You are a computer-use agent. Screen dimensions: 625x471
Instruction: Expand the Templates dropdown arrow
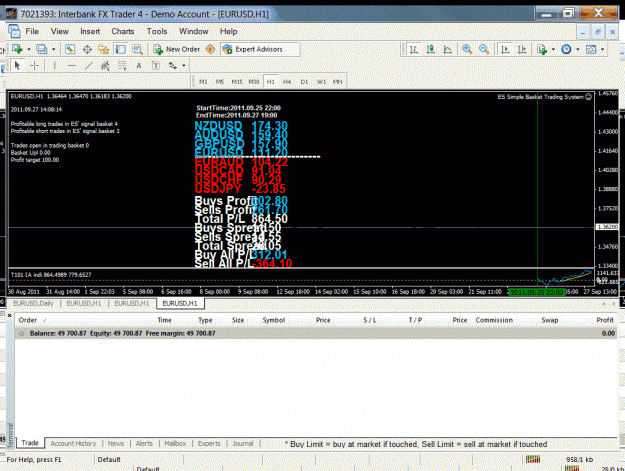[602, 49]
